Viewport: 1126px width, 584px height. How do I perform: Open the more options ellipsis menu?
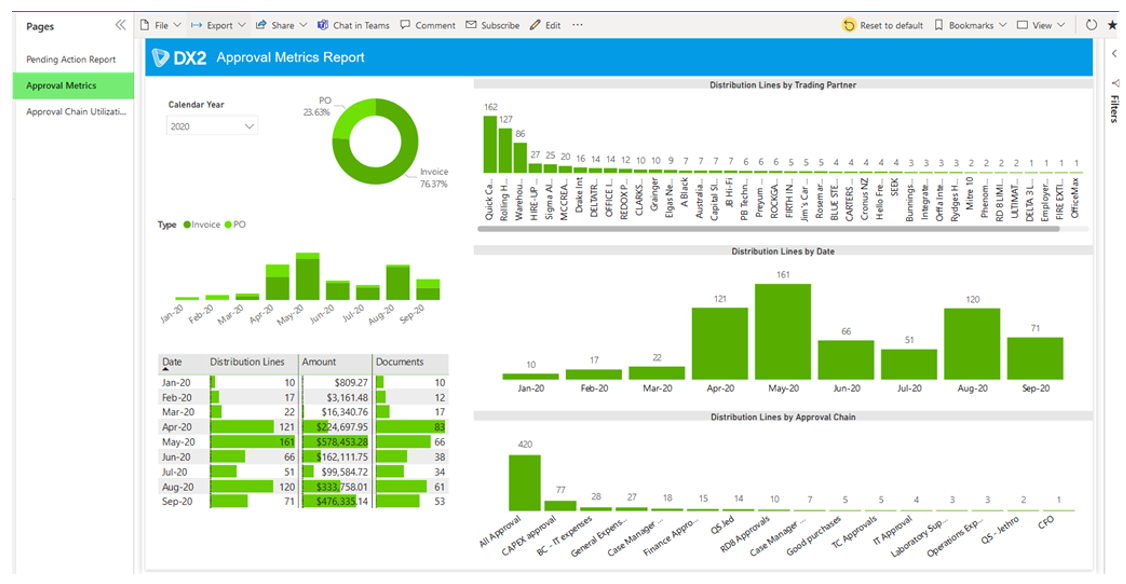point(577,25)
